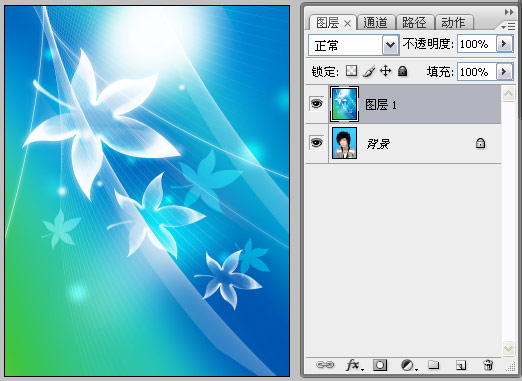This screenshot has width=522, height=381.
Task: Create a new layer group folder
Action: point(434,364)
